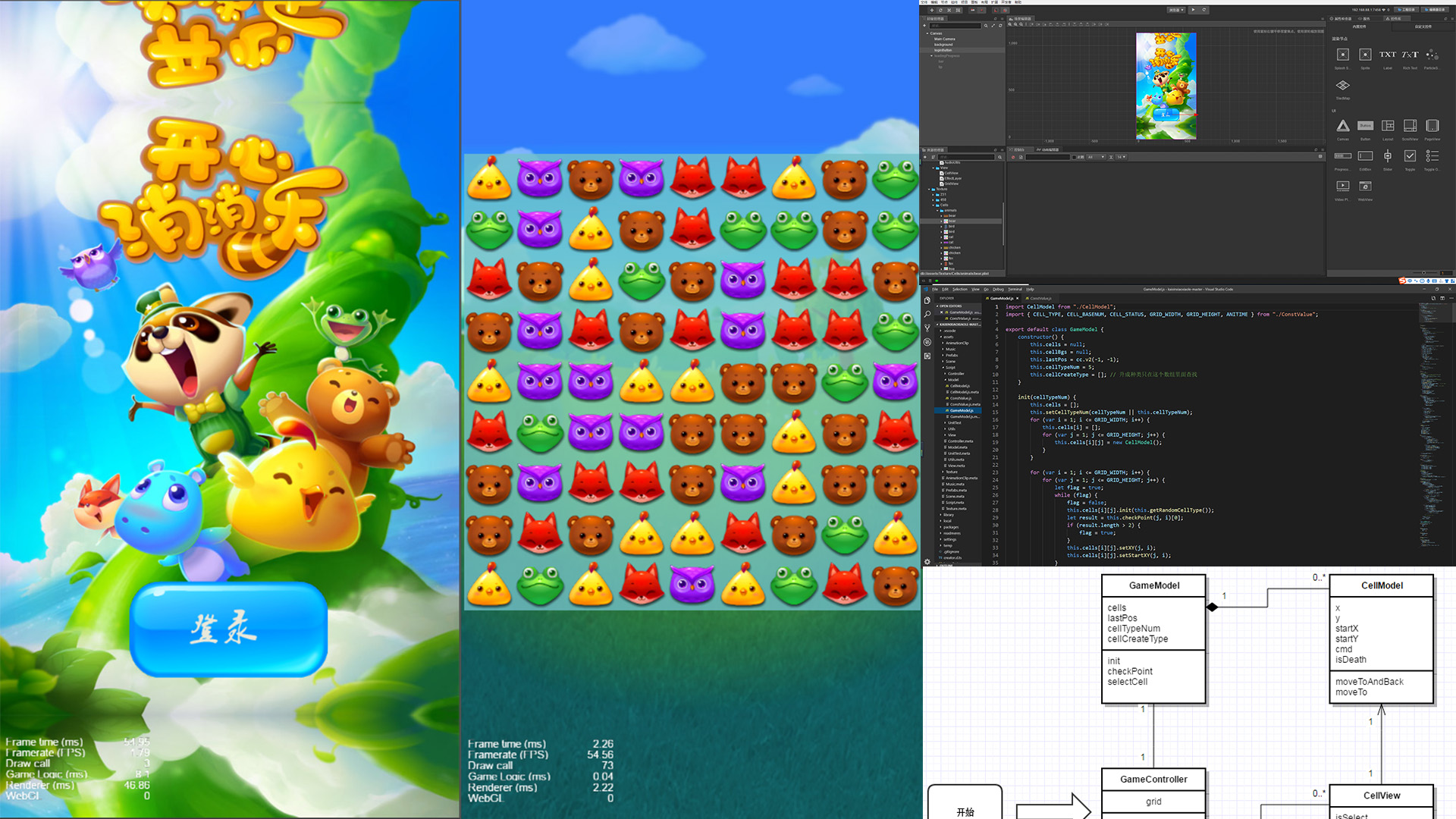Image resolution: width=1456 pixels, height=819 pixels.
Task: Select the CellModel class box in UML diagram
Action: click(1382, 639)
